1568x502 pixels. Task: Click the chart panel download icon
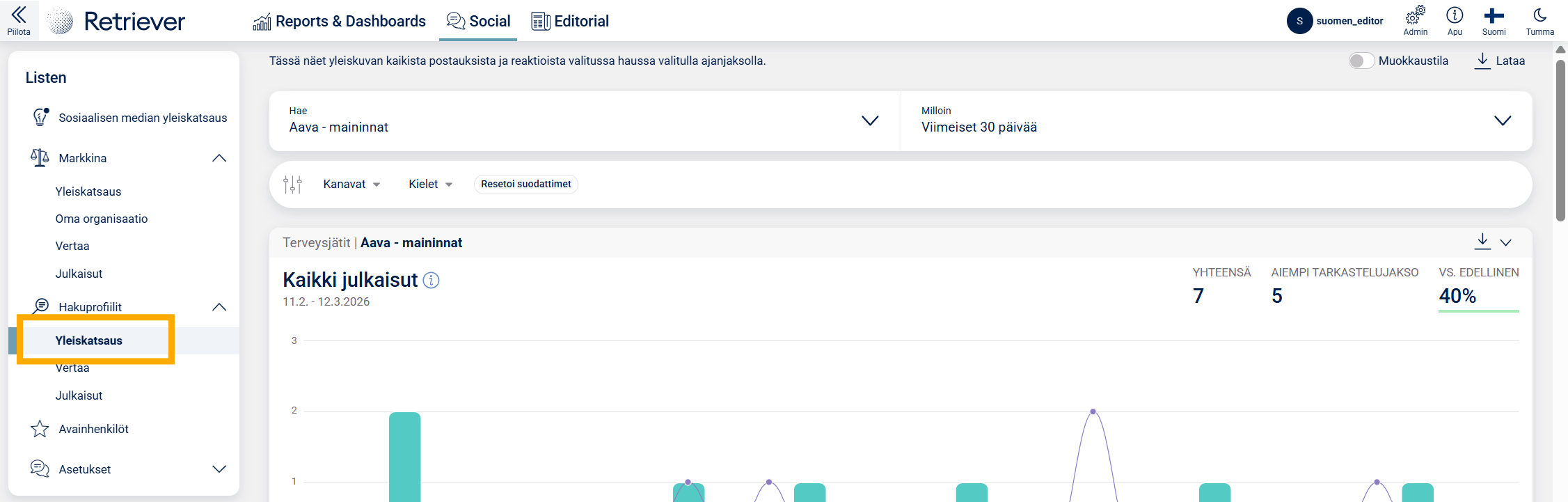(1482, 242)
